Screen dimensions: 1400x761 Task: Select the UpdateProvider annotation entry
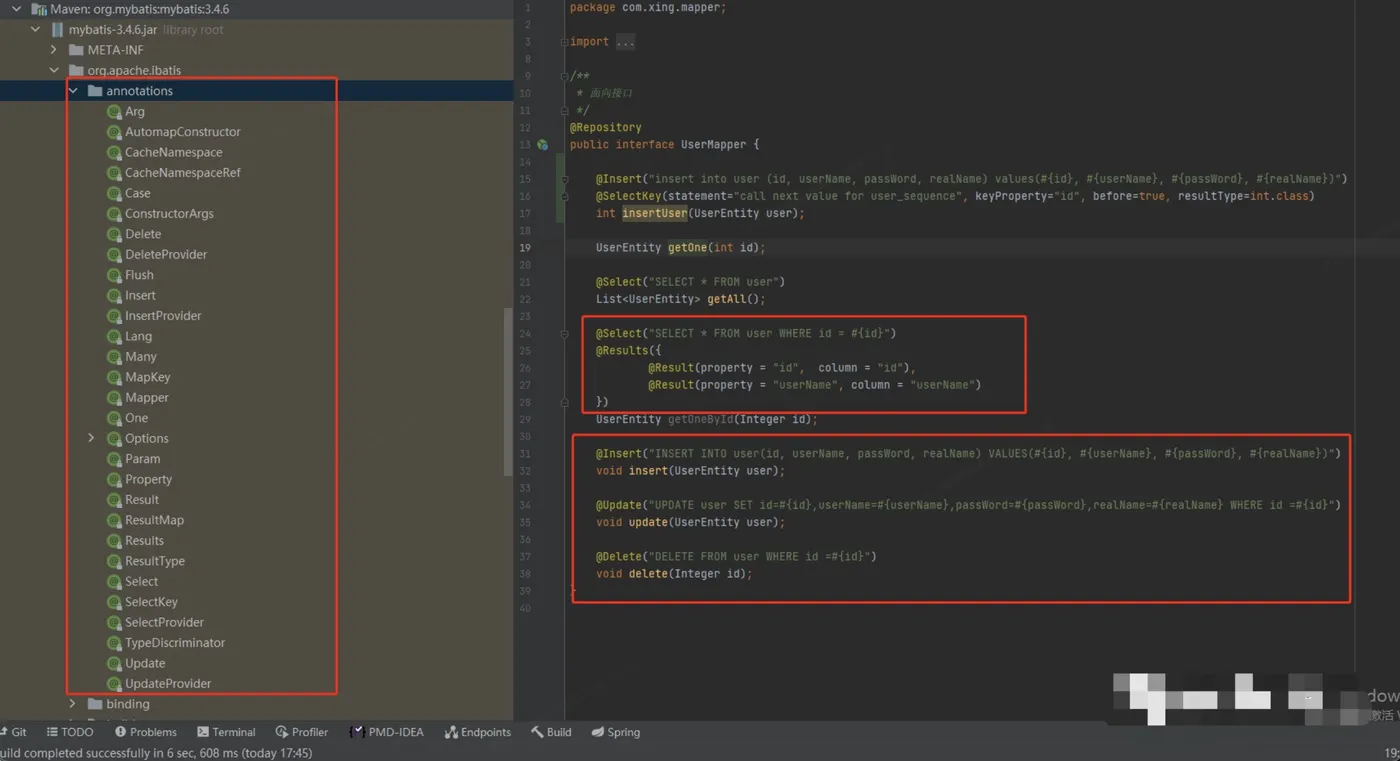[167, 684]
